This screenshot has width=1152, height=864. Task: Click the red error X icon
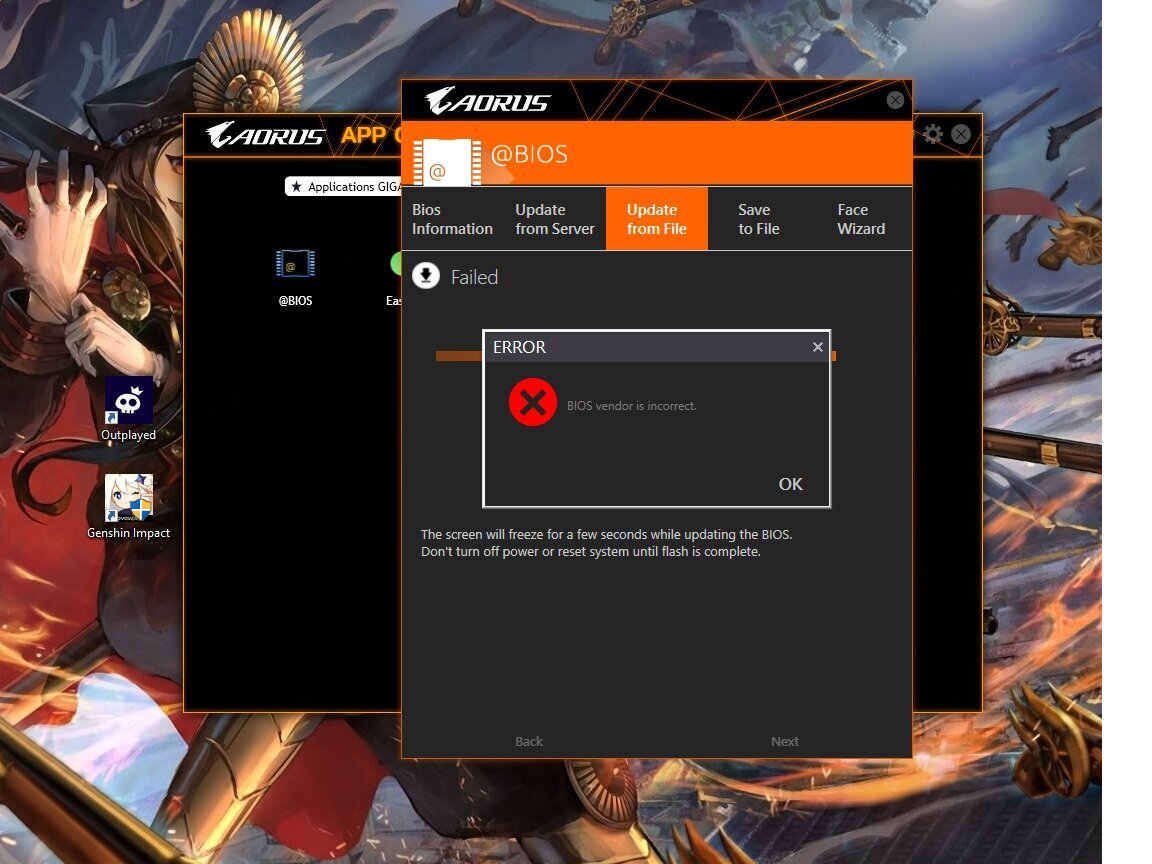click(533, 402)
